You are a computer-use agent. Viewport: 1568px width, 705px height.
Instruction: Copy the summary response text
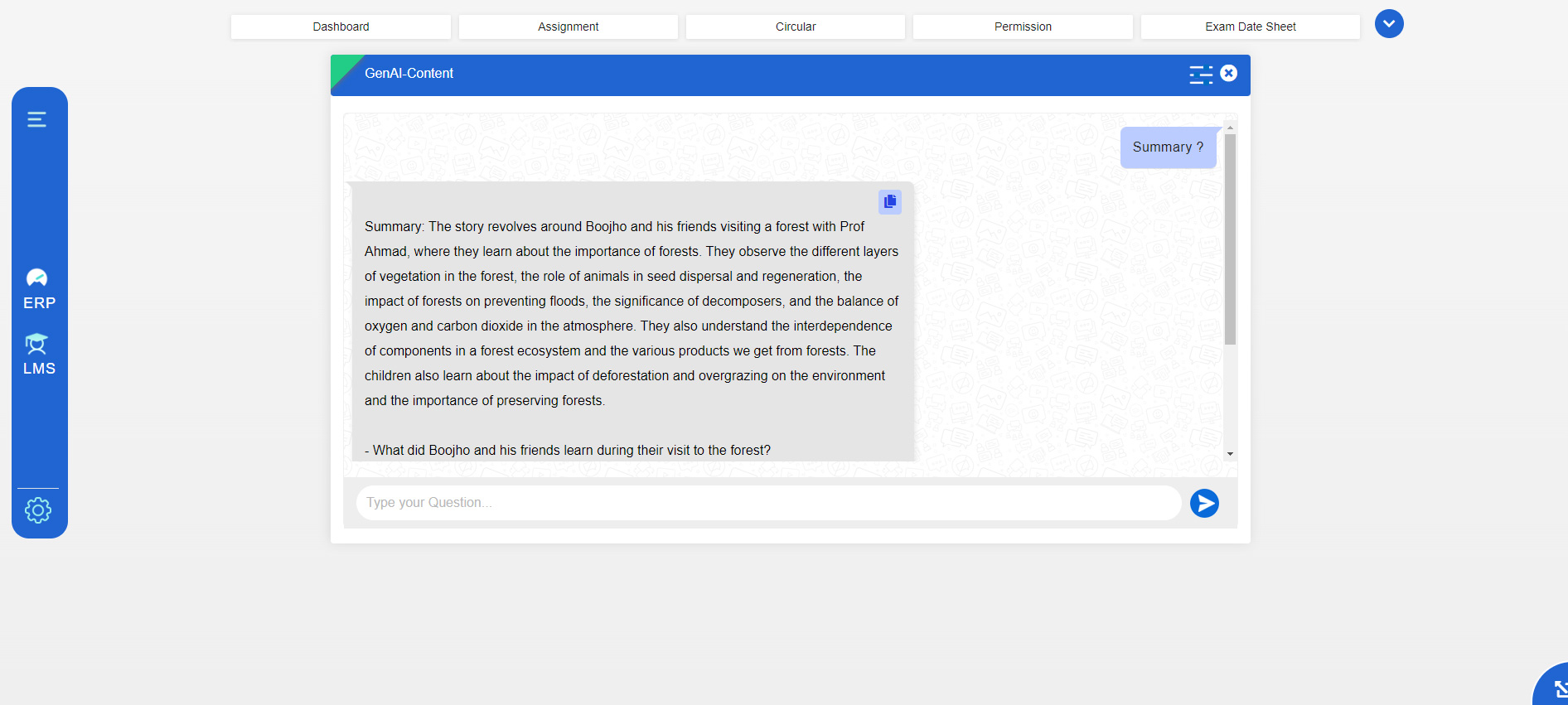point(890,201)
